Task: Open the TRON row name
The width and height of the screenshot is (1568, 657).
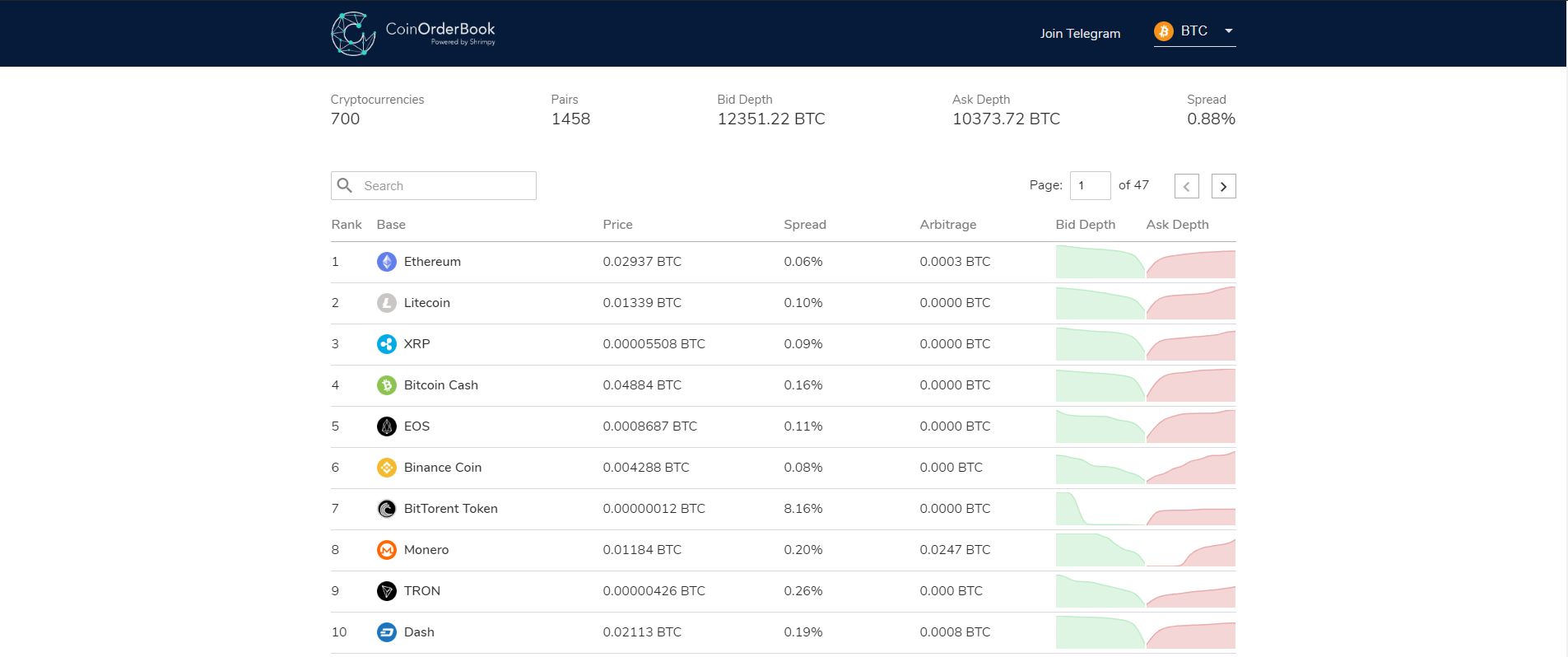Action: (x=422, y=591)
